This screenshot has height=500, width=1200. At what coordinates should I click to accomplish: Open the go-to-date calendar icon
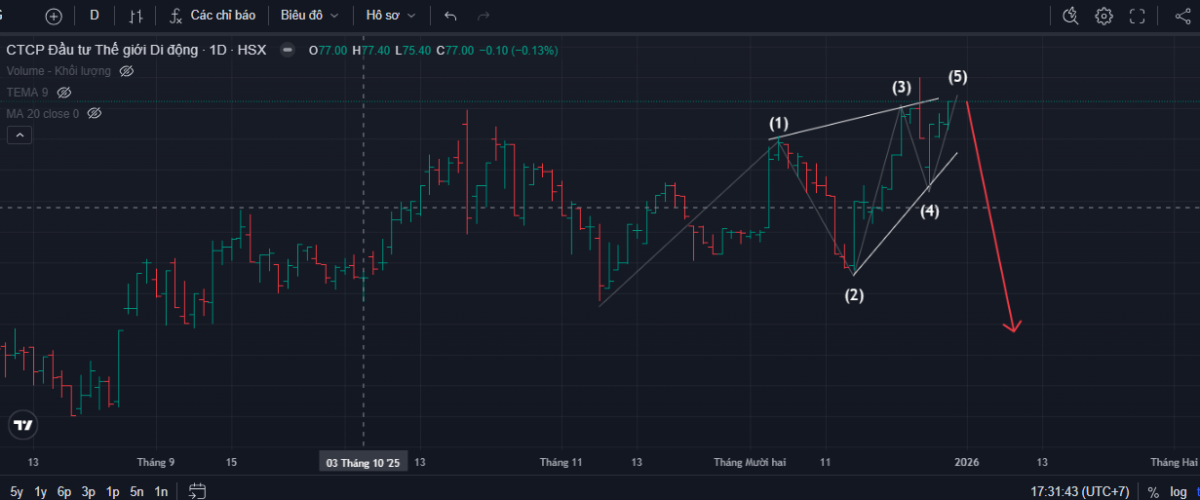[x=198, y=491]
